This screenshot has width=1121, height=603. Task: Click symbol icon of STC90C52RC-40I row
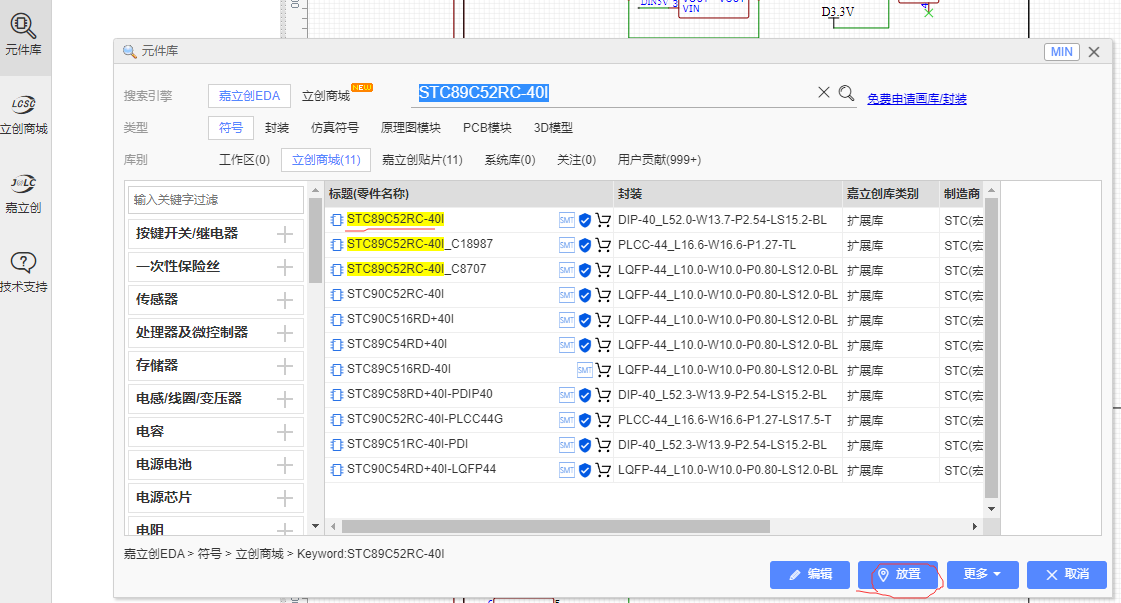[337, 295]
